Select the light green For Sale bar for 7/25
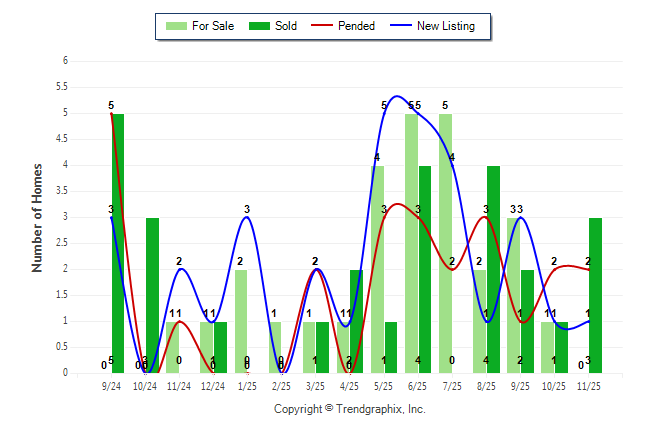Image resolution: width=646 pixels, height=434 pixels. [445, 243]
